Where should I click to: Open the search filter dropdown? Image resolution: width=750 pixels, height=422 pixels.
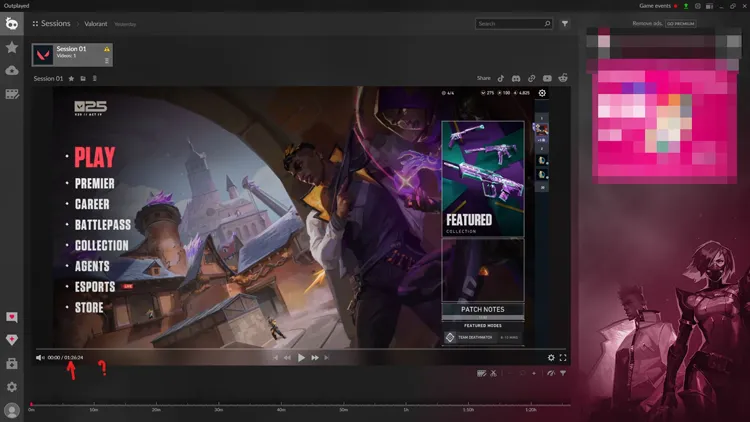pos(564,23)
